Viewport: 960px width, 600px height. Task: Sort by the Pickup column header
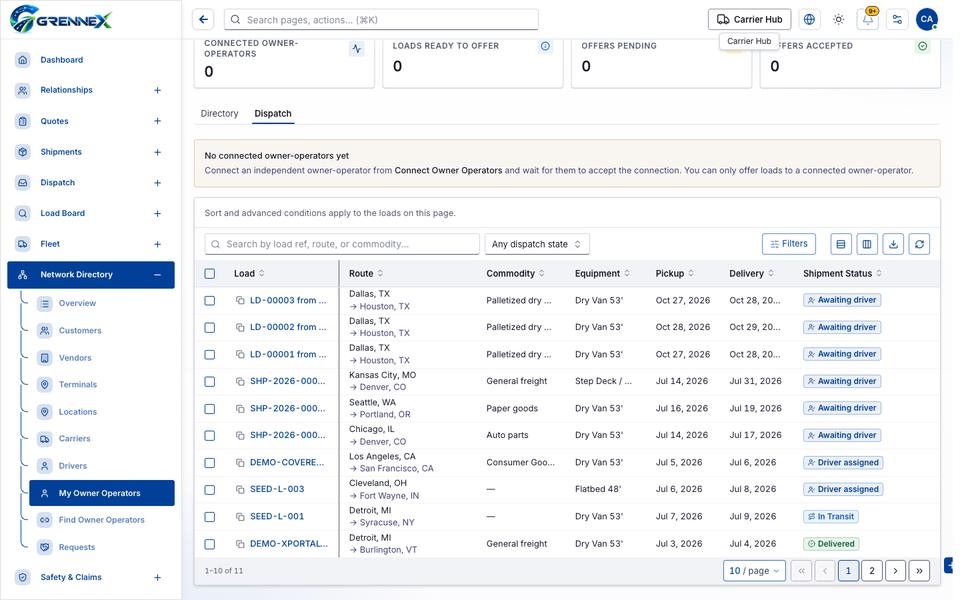pyautogui.click(x=675, y=274)
